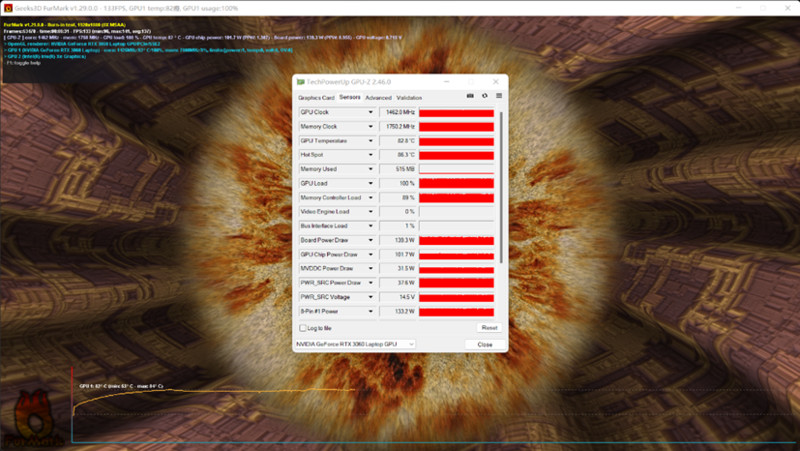The width and height of the screenshot is (800, 451).
Task: Take a GPU-Z screenshot with camera icon
Action: (x=470, y=96)
